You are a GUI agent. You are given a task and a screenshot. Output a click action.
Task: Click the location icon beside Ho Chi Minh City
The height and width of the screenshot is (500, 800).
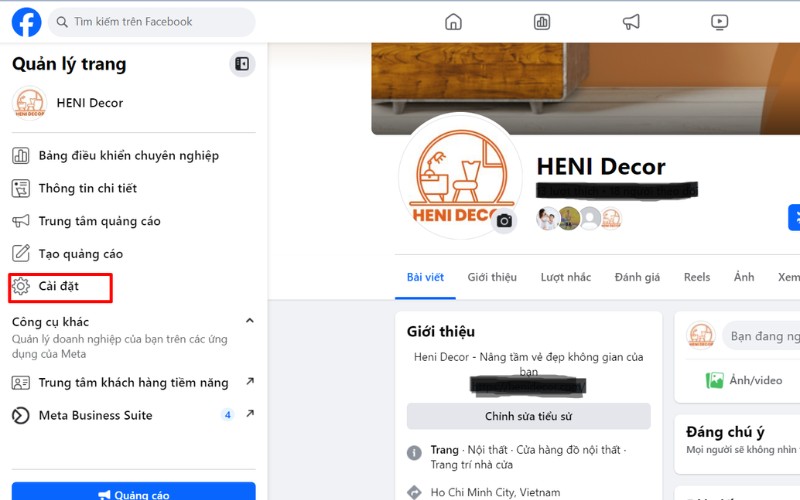414,492
